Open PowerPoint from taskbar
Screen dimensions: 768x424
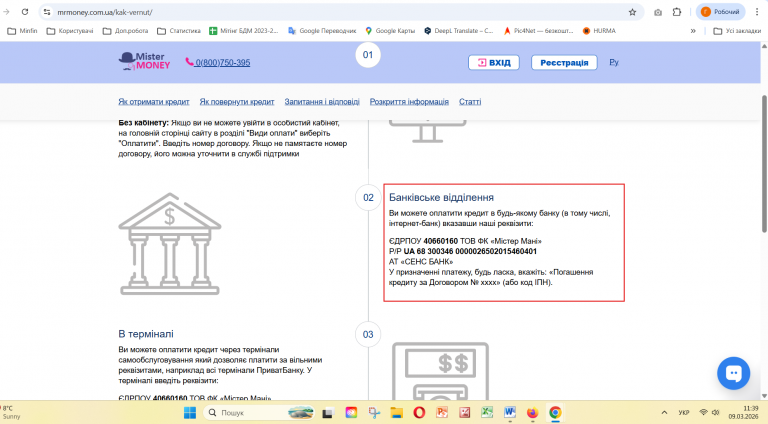click(x=442, y=413)
